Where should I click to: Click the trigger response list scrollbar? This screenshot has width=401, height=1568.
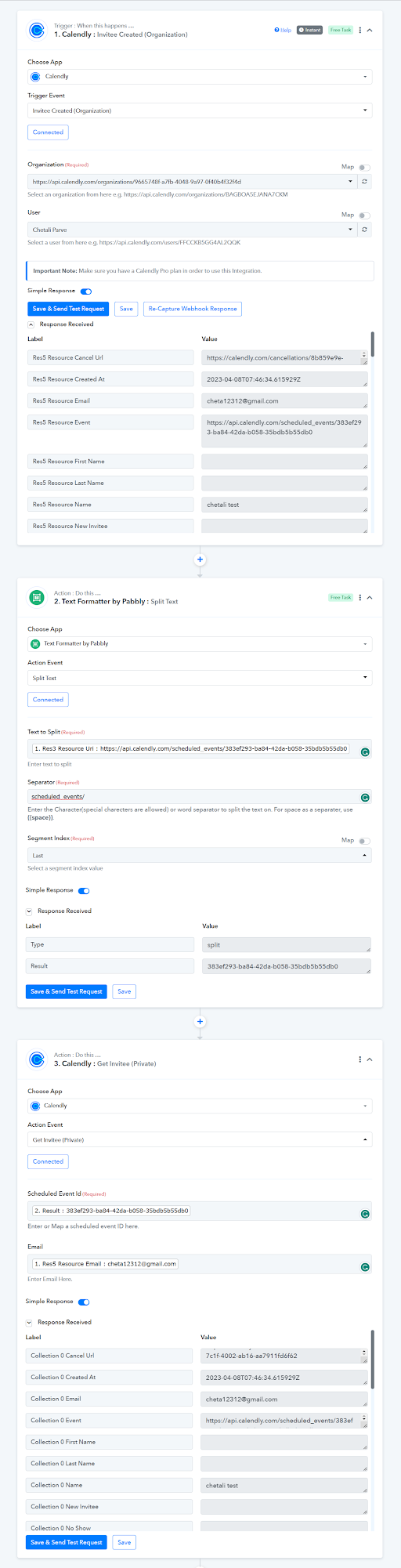point(373,343)
